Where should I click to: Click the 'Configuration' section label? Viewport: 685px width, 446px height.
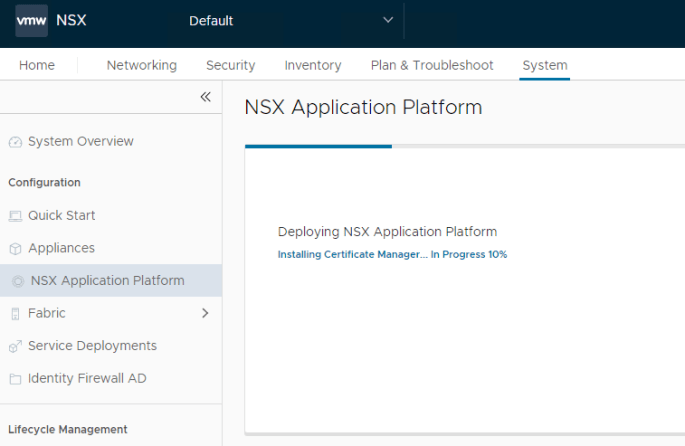[44, 182]
